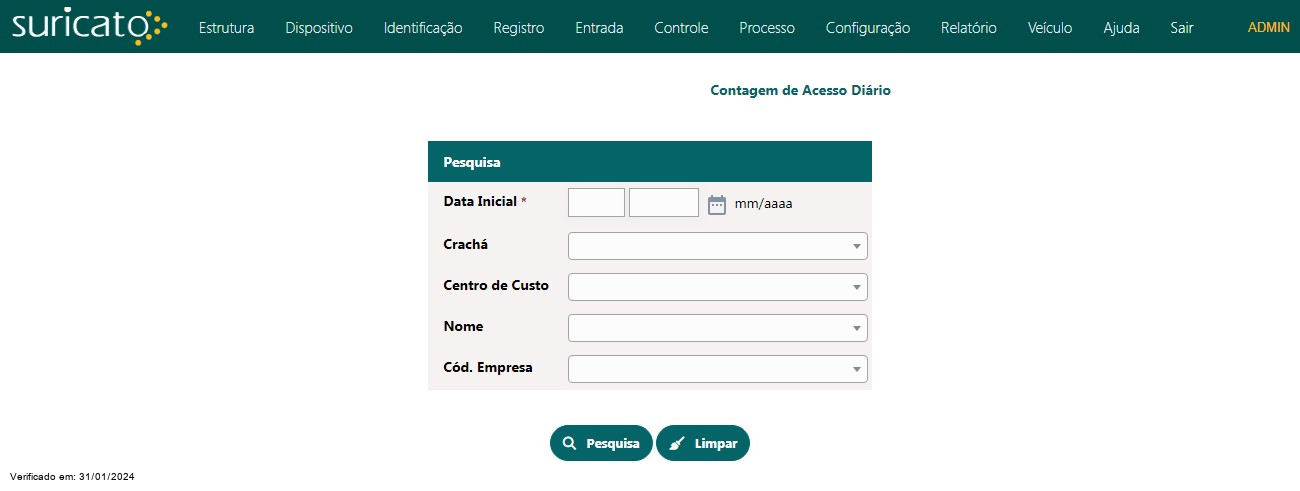Open the Relatório menu
1300x491 pixels.
click(x=969, y=28)
